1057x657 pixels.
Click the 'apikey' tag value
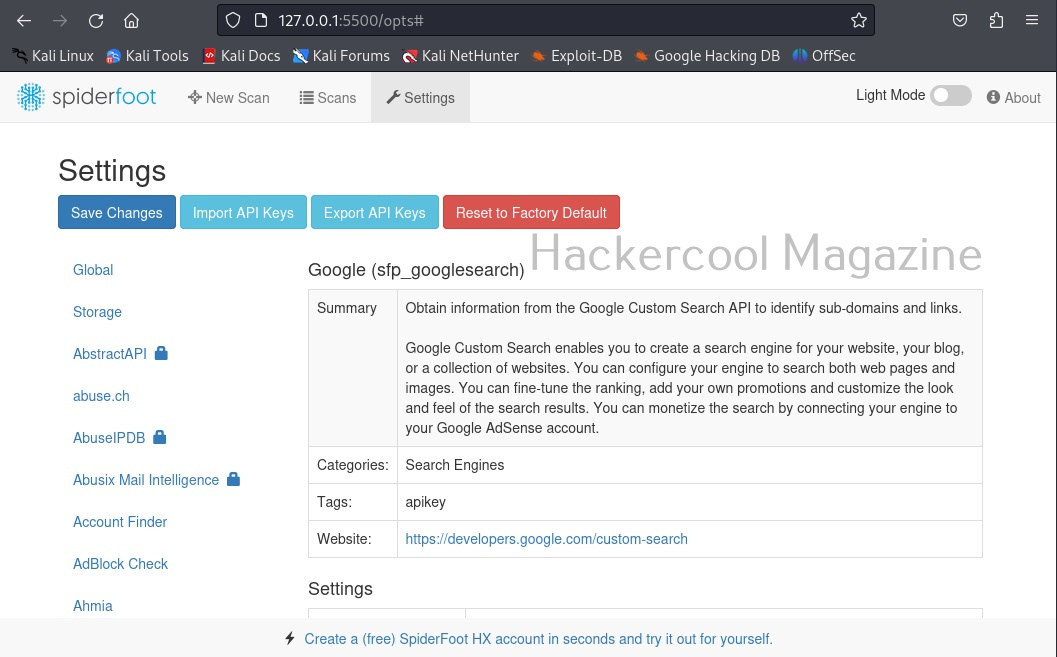(425, 502)
